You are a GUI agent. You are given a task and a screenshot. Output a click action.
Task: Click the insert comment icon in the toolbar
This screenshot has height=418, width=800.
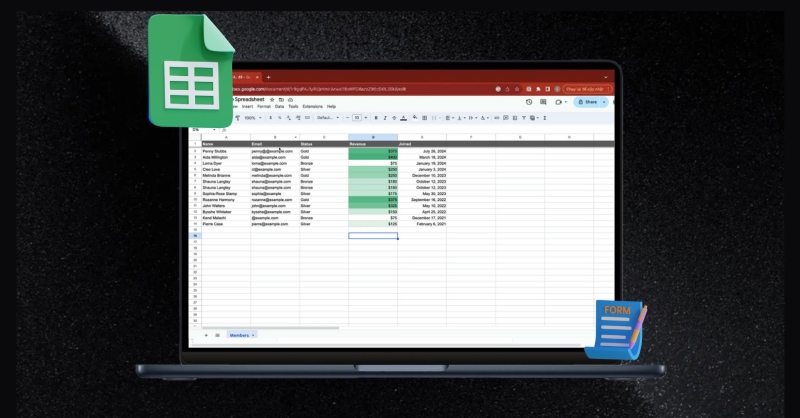tap(506, 118)
